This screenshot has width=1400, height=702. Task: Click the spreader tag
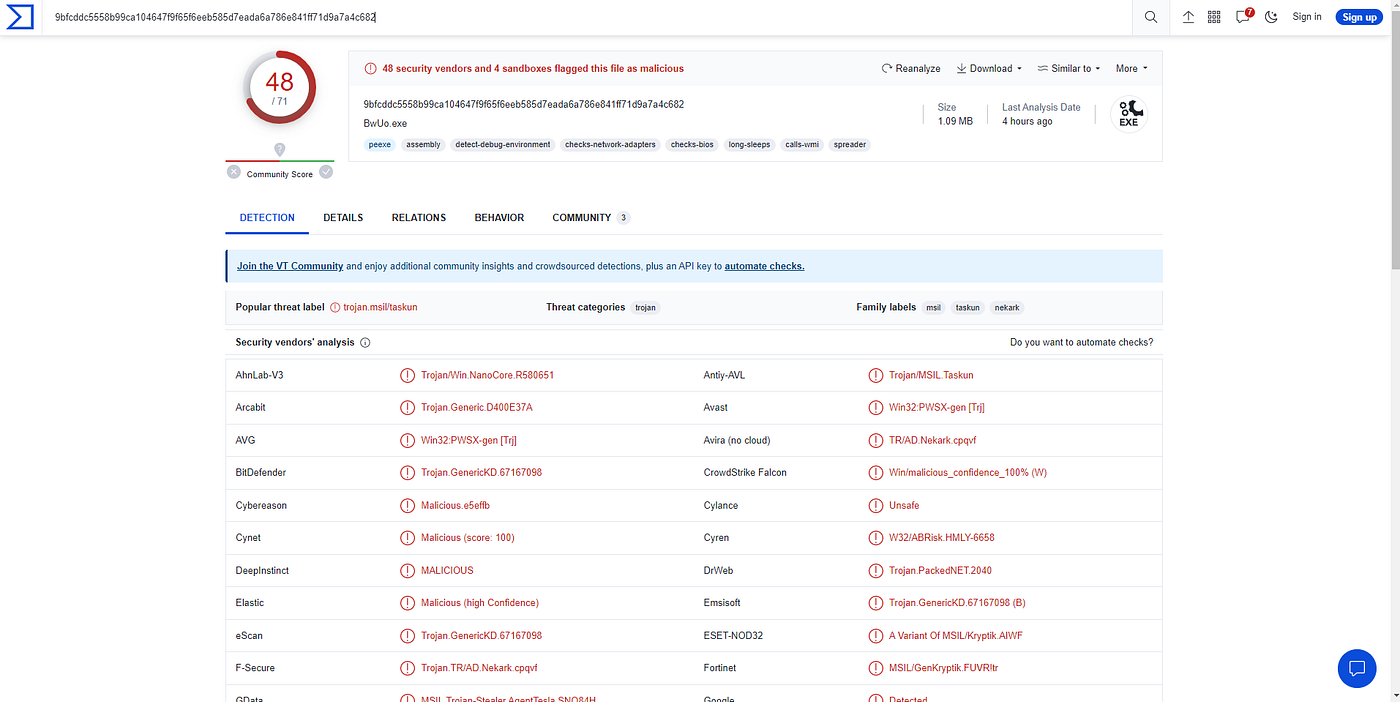pos(850,145)
